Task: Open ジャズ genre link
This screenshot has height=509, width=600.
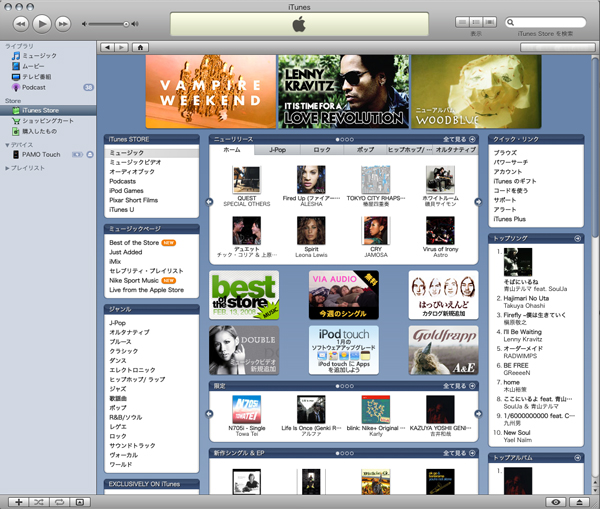Action: (x=118, y=389)
